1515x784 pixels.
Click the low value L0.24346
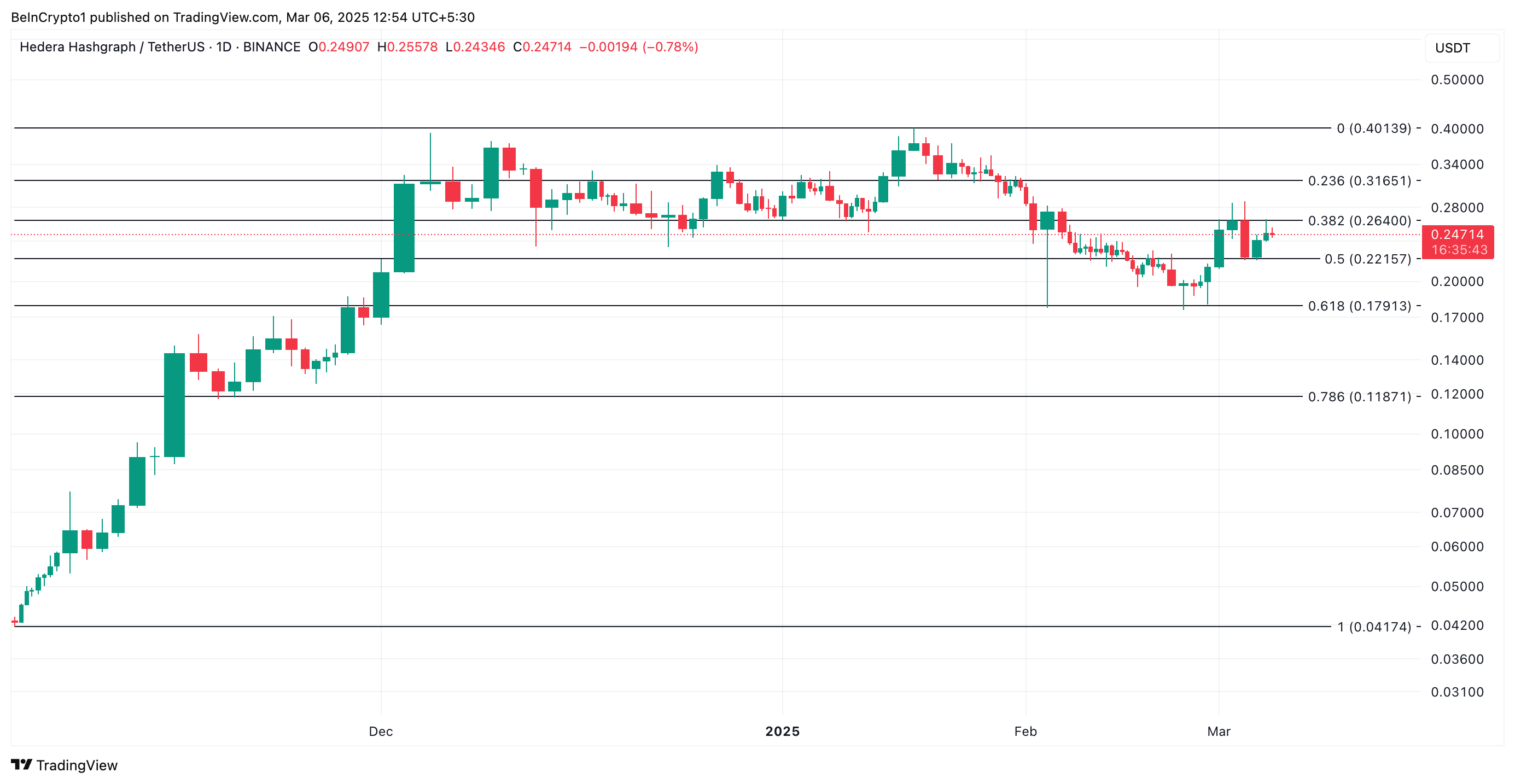click(x=475, y=47)
